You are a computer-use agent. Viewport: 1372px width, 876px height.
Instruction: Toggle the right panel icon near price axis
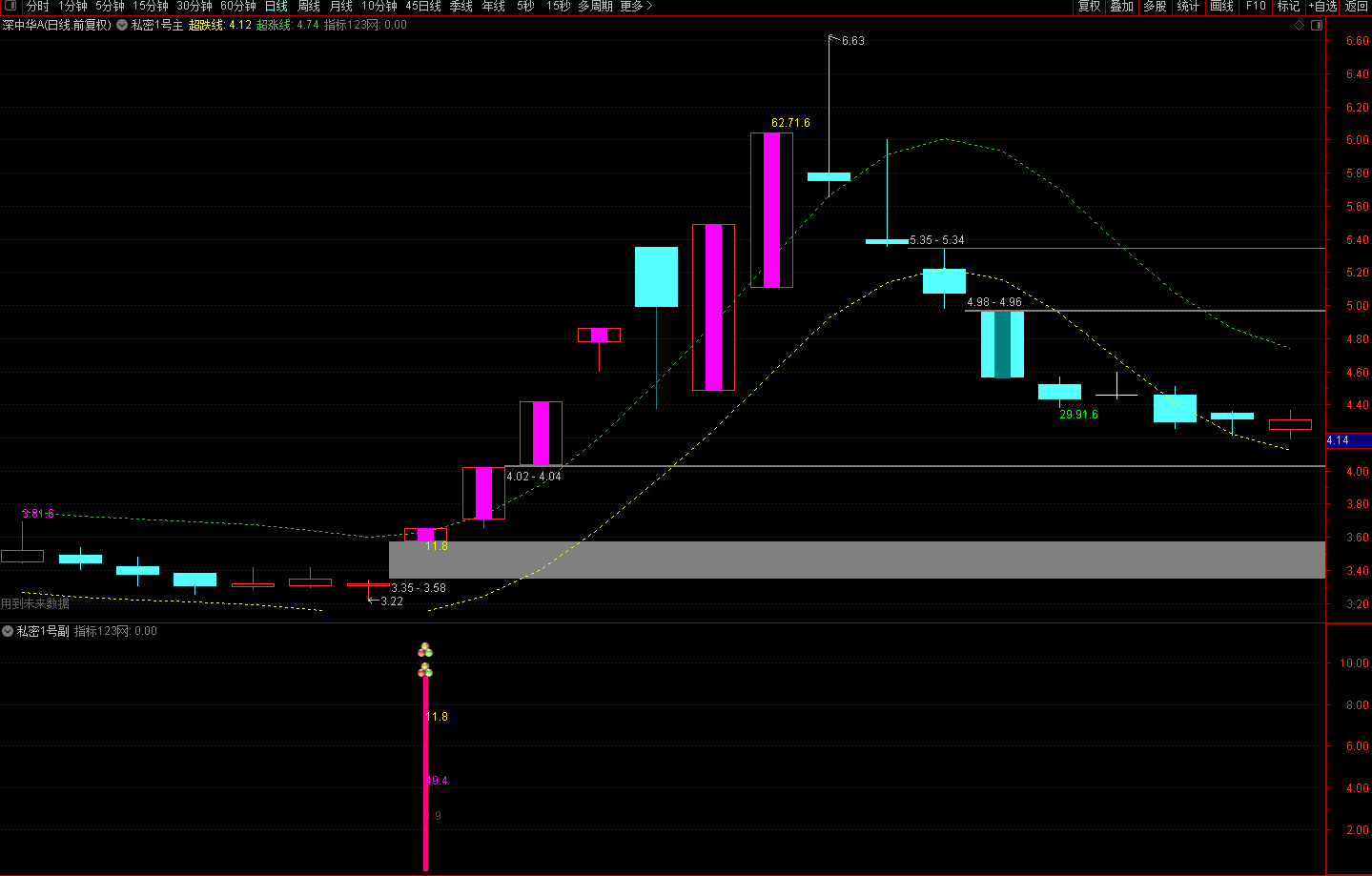coord(1317,26)
